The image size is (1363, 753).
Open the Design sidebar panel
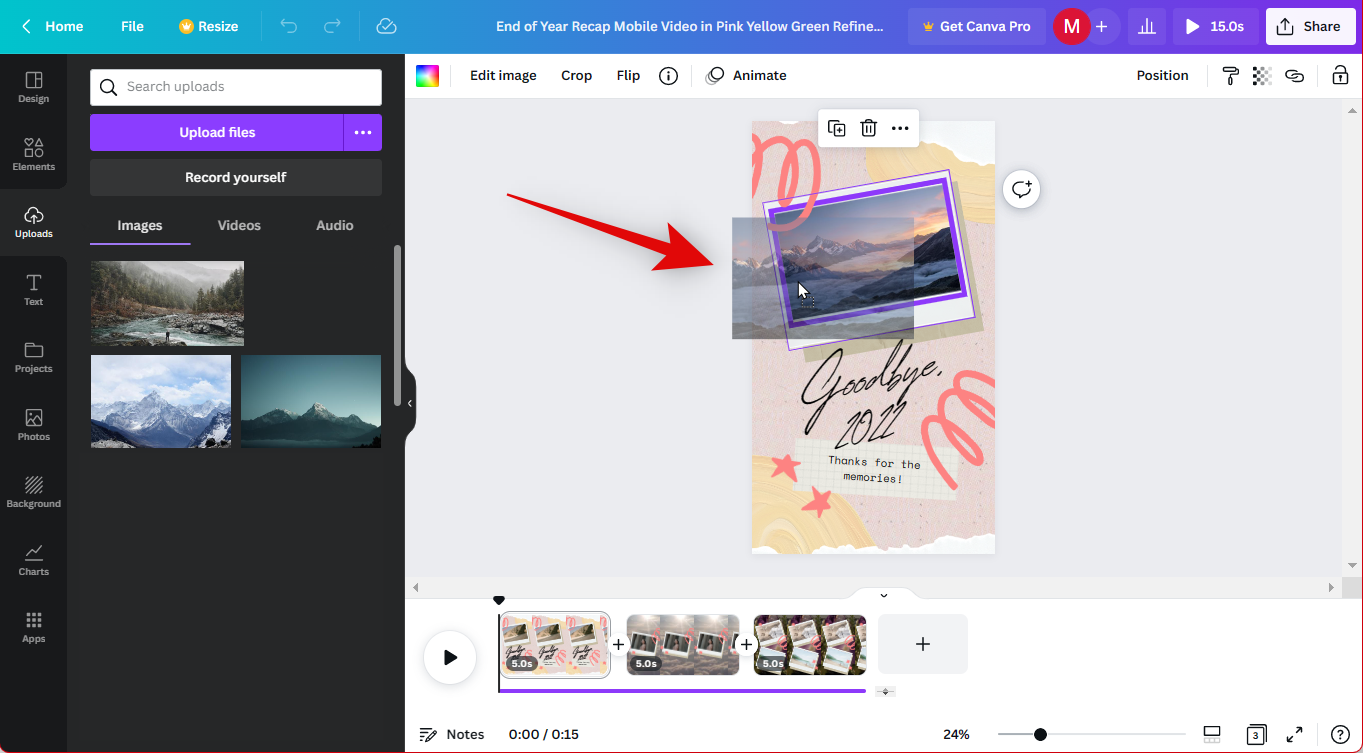(33, 87)
